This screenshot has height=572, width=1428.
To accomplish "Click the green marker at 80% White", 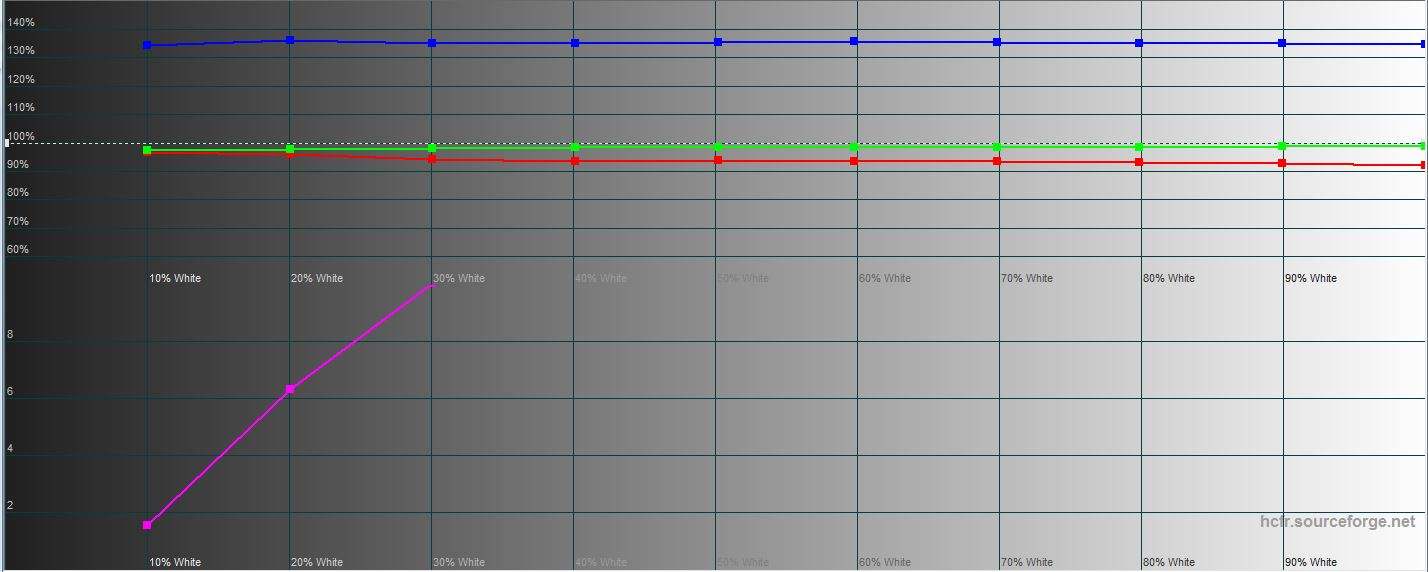I will coord(1139,147).
